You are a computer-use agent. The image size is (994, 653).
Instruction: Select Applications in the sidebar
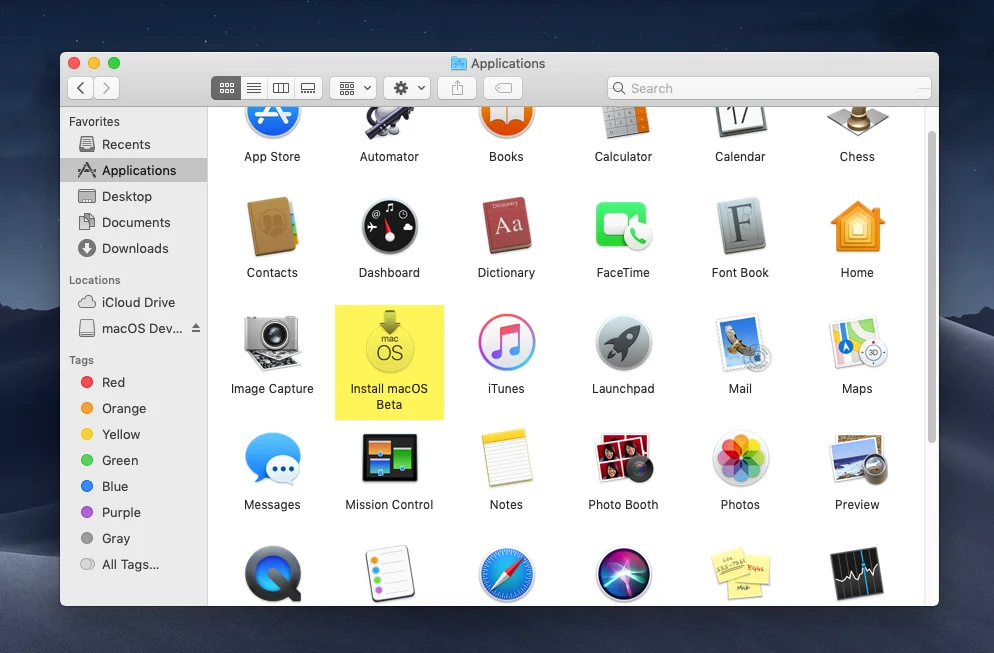tap(134, 171)
